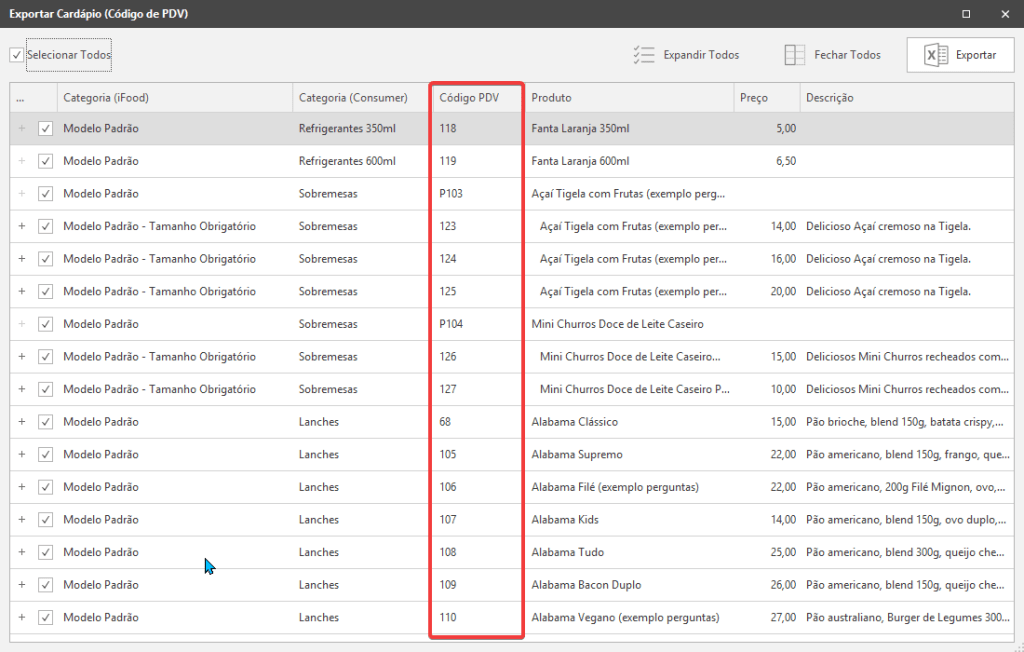This screenshot has height=652, width=1024.
Task: Sort by Categoria (iFood) column header
Action: pyautogui.click(x=175, y=97)
